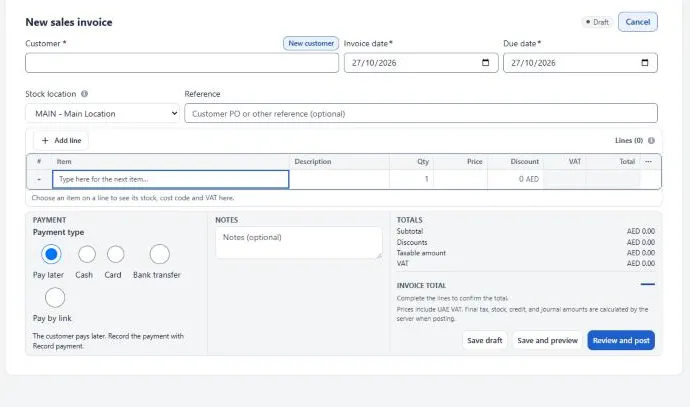Viewport: 690px width, 407px height.
Task: Click the INVOICE TOTAL heading
Action: (421, 286)
